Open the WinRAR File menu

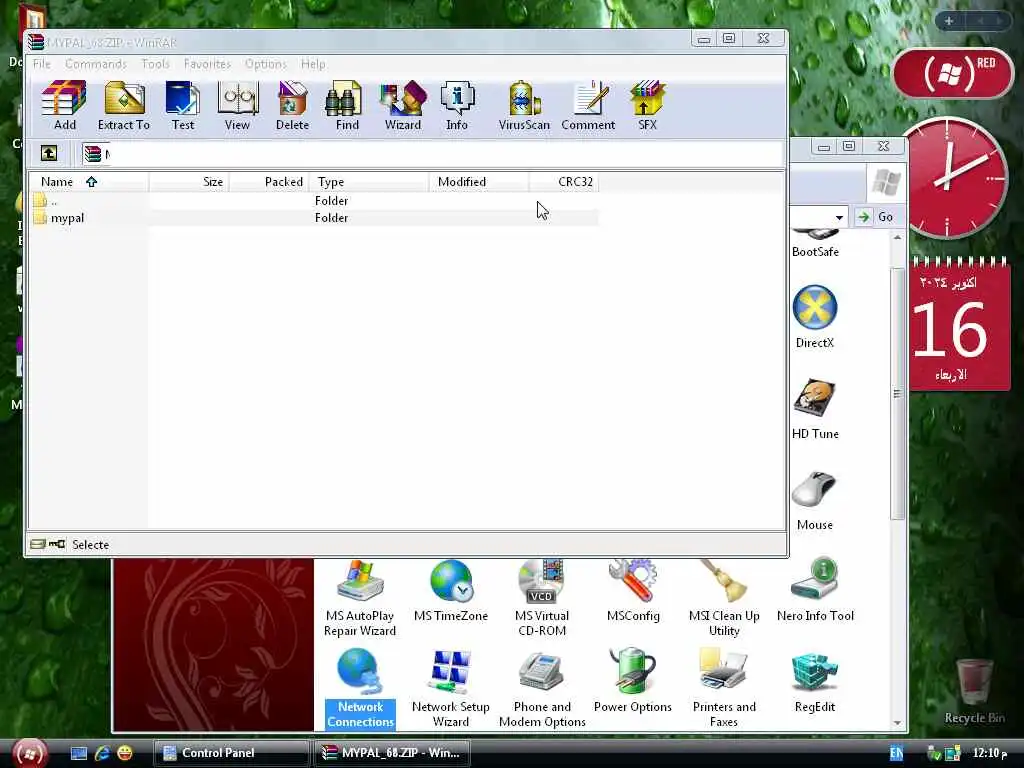(42, 64)
